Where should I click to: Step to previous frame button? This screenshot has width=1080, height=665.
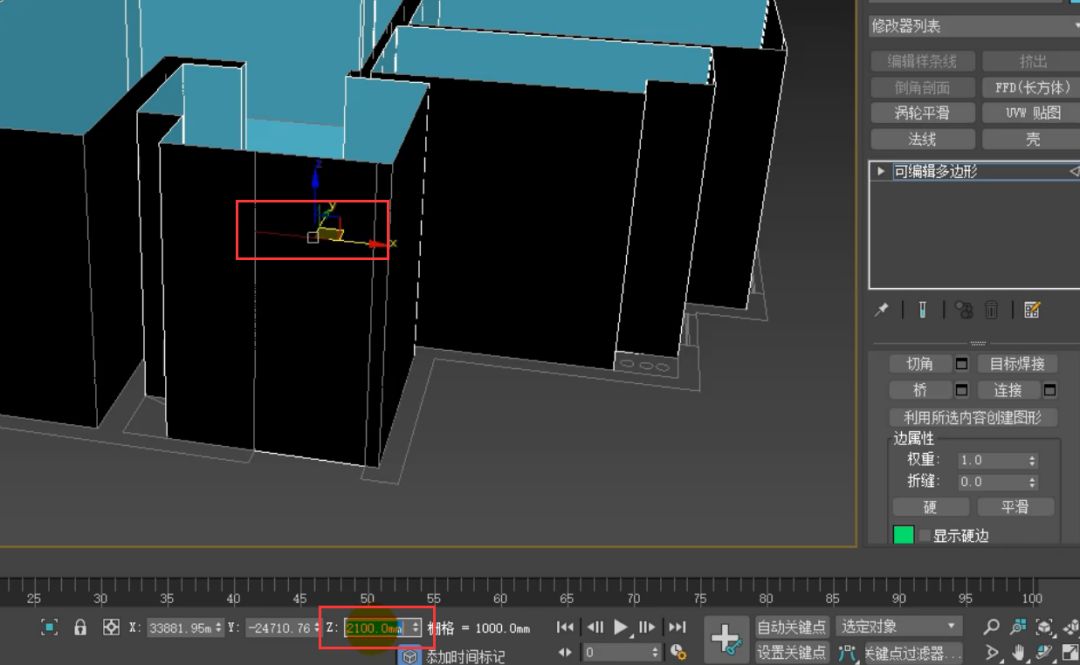595,627
